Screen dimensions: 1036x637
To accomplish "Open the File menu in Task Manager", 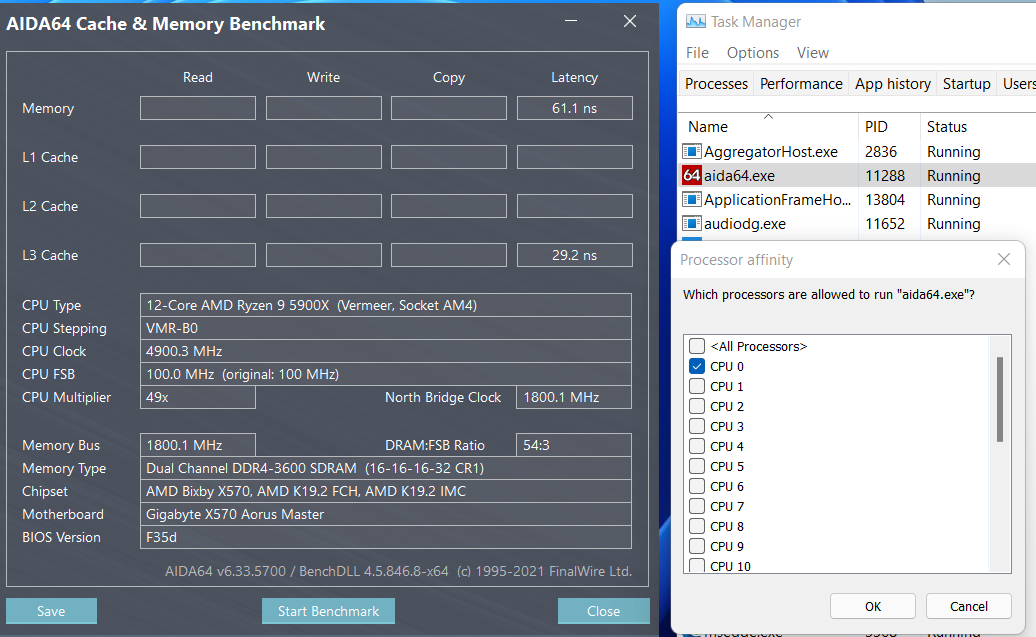I will [697, 52].
